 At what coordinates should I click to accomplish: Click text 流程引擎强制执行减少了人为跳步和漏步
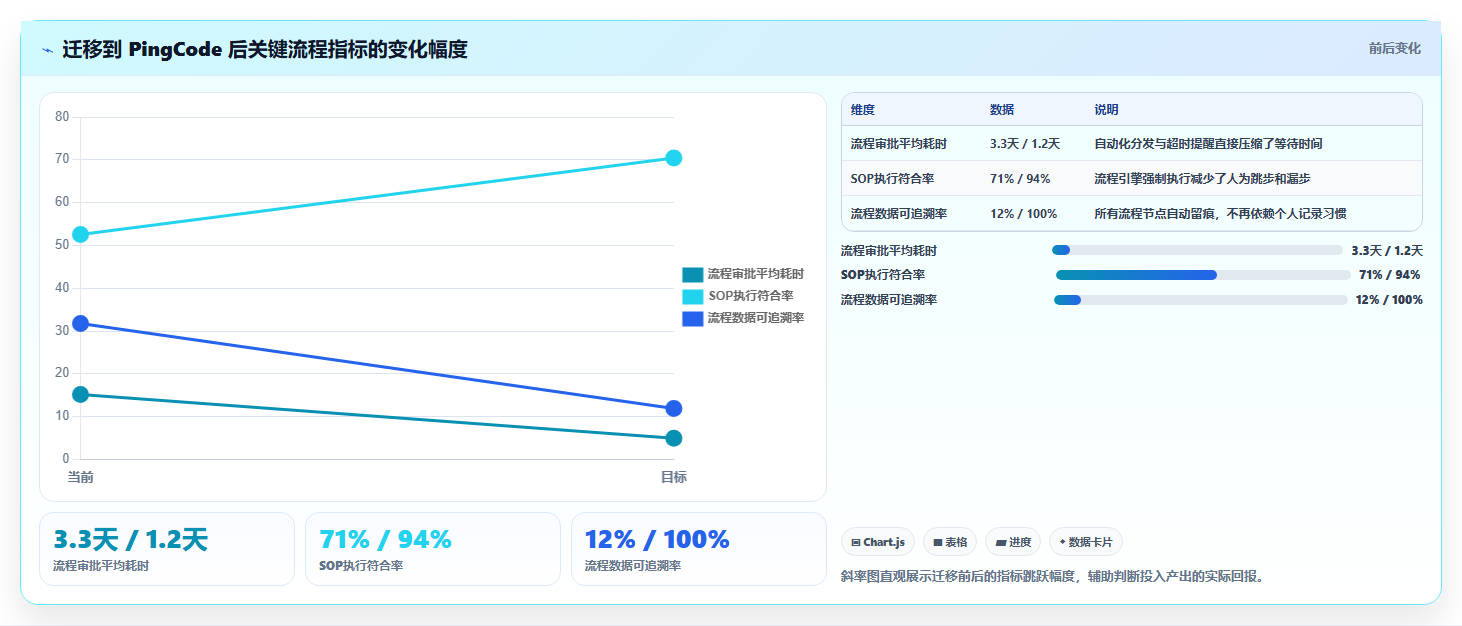[x=1202, y=179]
